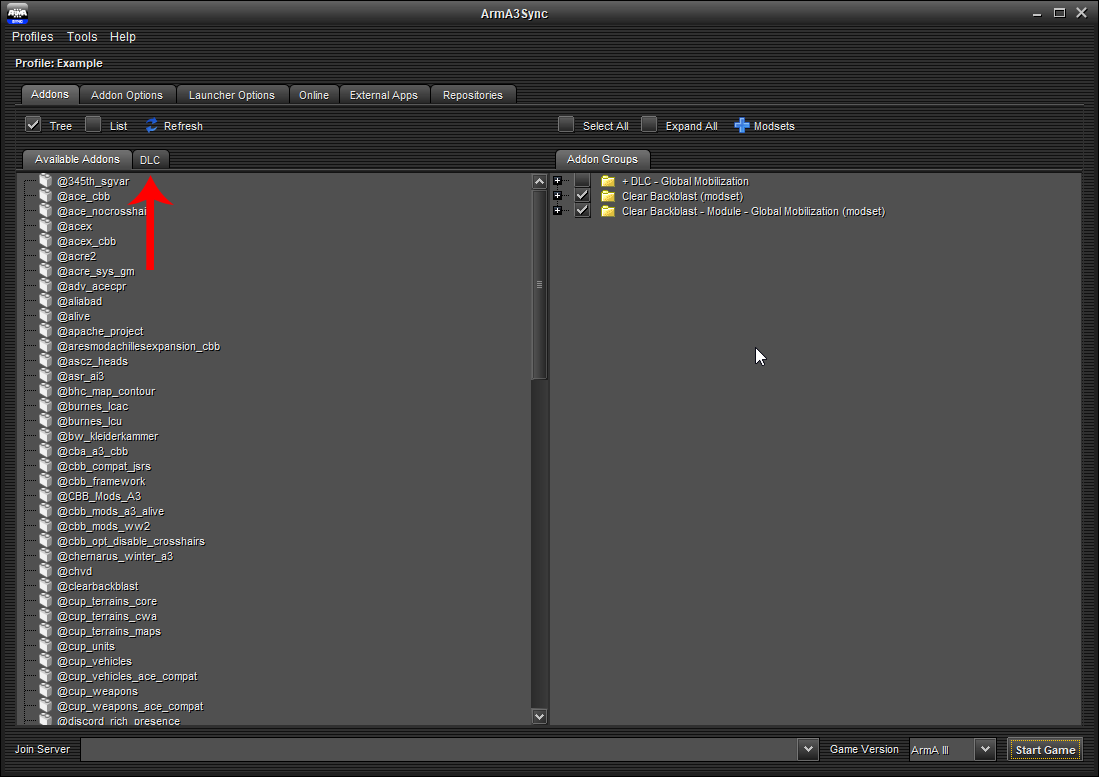Click the Refresh label
Image resolution: width=1099 pixels, height=777 pixels.
pos(183,126)
